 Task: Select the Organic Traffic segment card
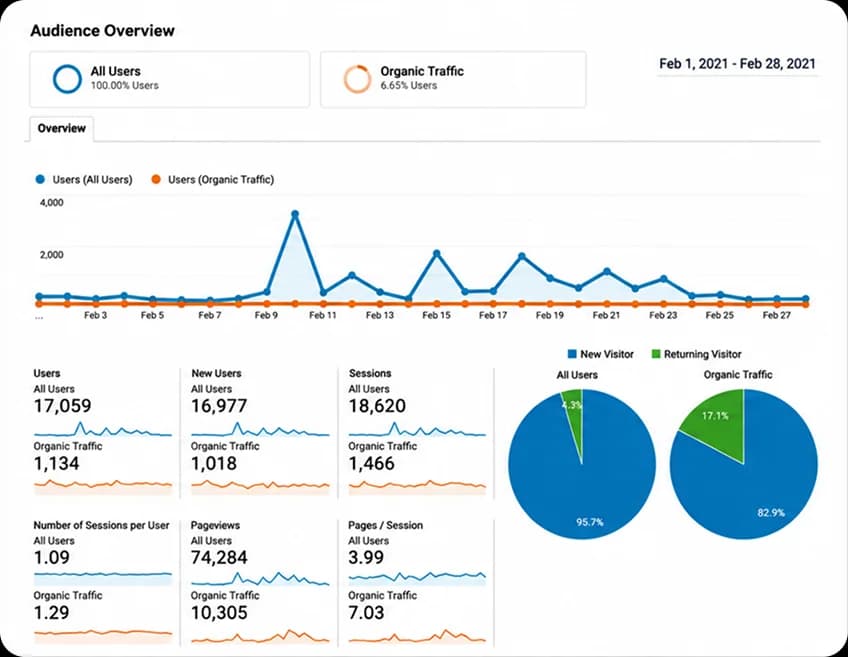(453, 79)
